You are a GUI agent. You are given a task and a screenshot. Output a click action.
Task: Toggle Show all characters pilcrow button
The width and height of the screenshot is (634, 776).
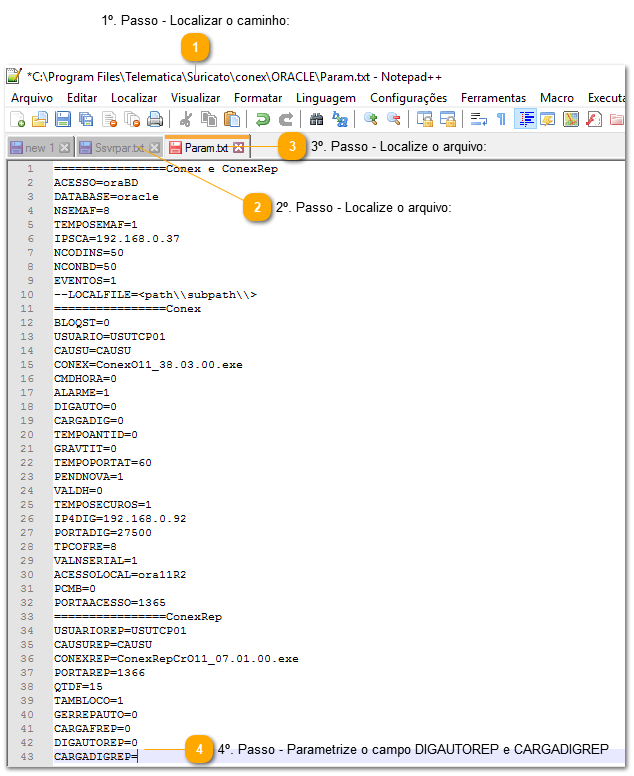501,119
